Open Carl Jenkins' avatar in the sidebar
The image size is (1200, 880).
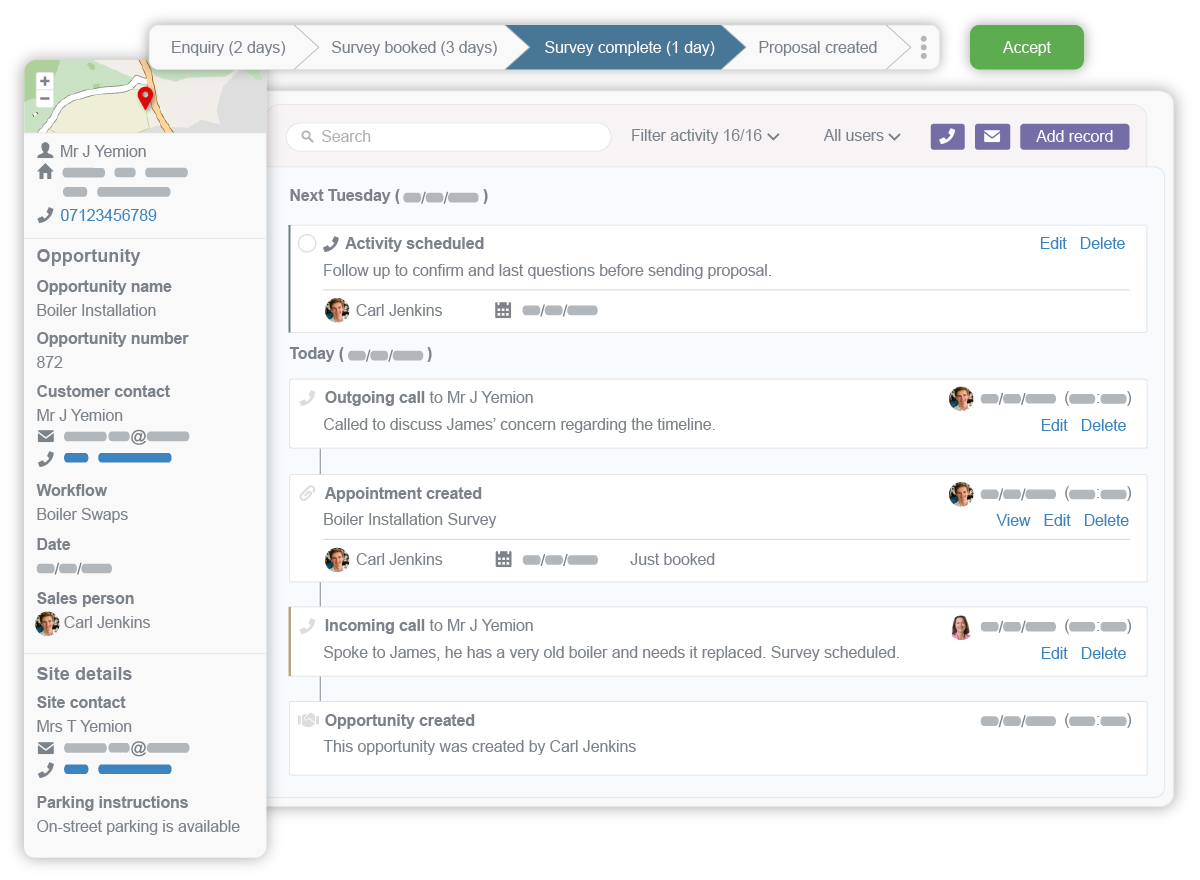(47, 623)
